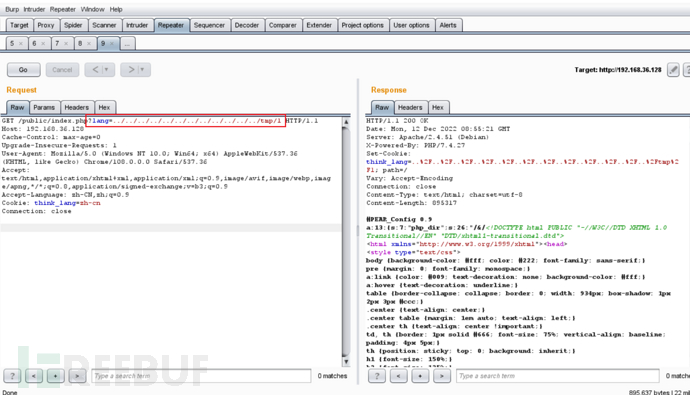The image size is (690, 395).
Task: Open the history back dropdown arrow
Action: click(x=106, y=69)
